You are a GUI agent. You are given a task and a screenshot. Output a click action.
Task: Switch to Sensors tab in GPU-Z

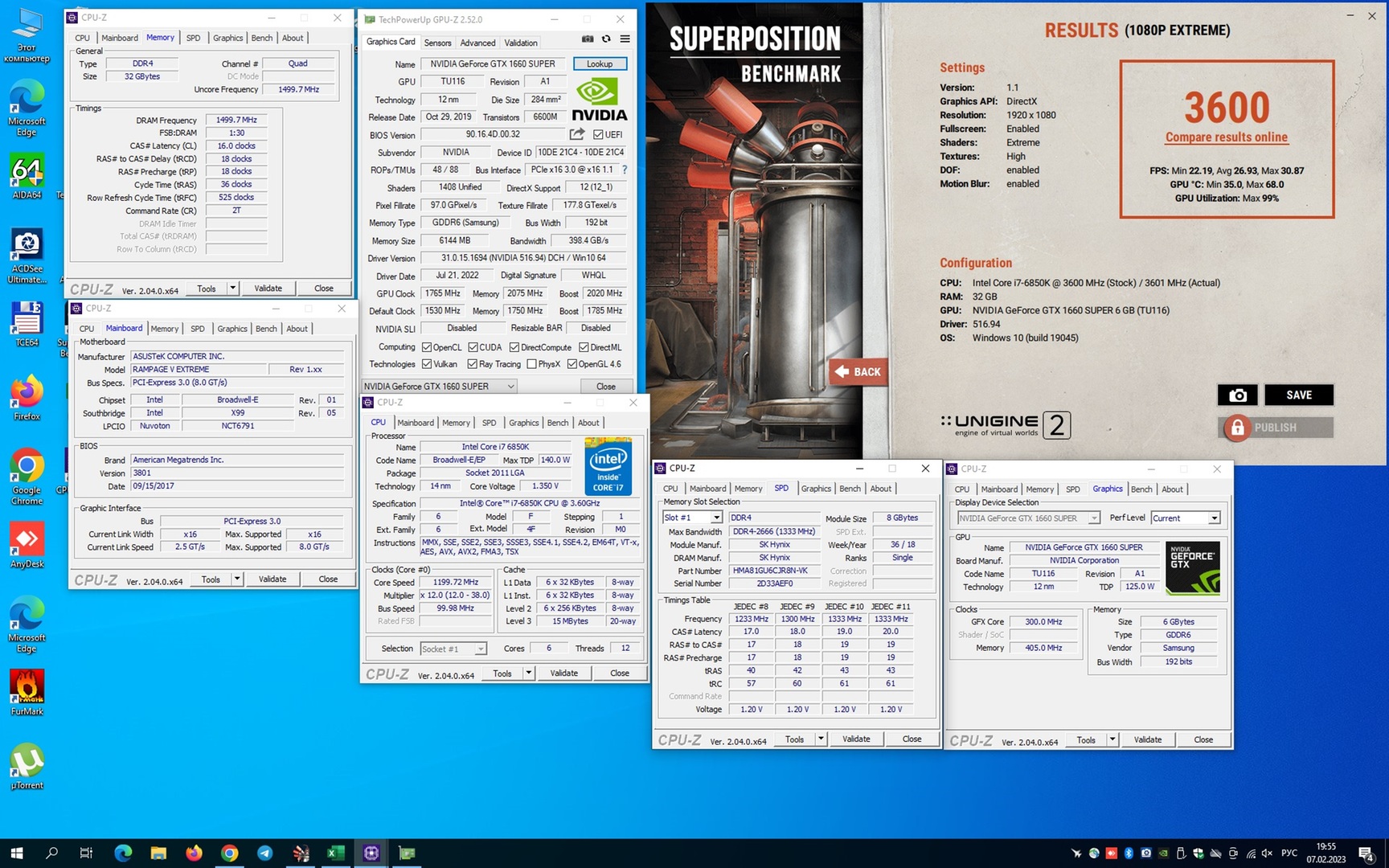437,43
